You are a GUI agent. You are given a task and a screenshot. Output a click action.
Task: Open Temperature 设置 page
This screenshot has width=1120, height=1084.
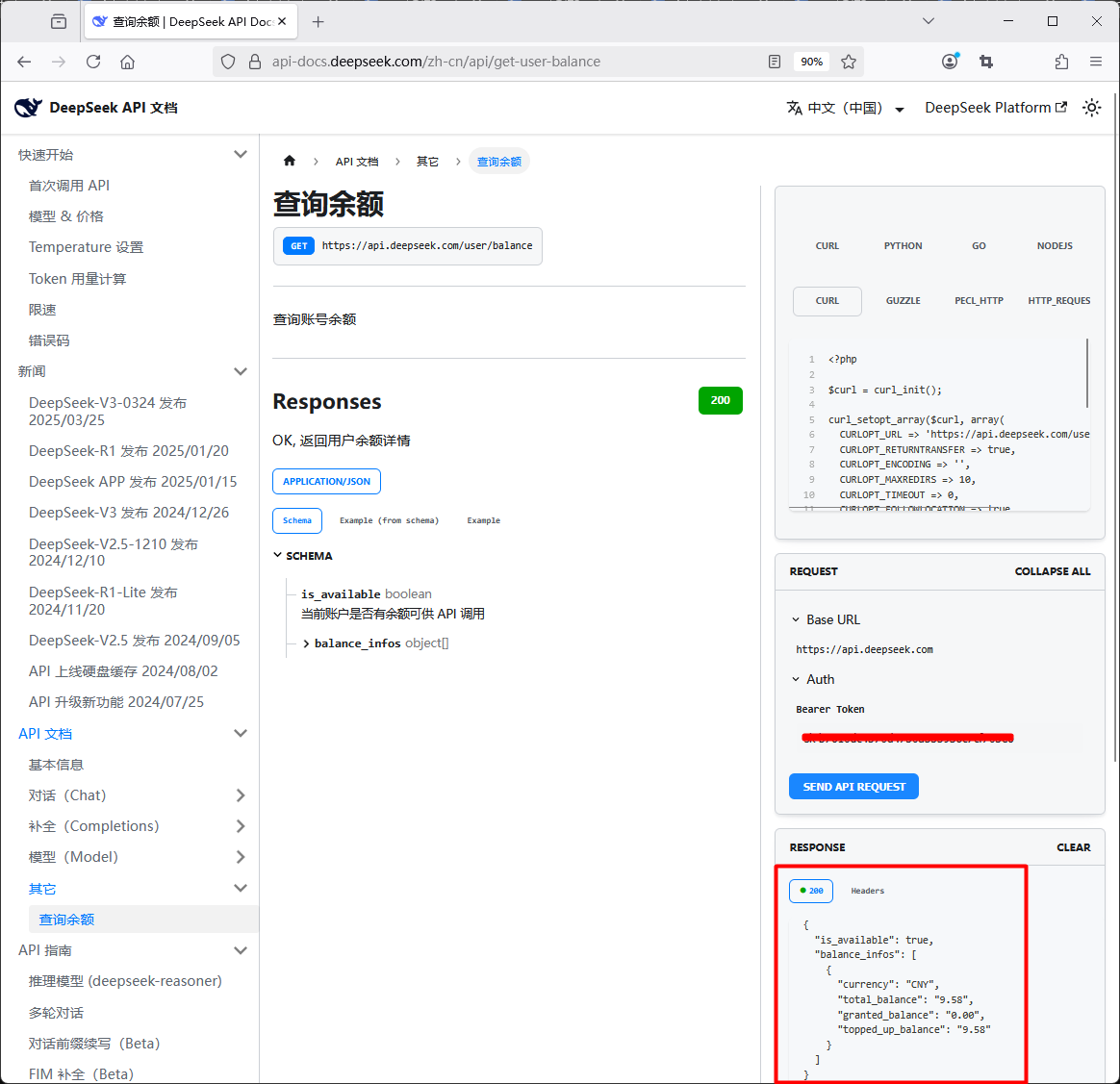pyautogui.click(x=86, y=248)
